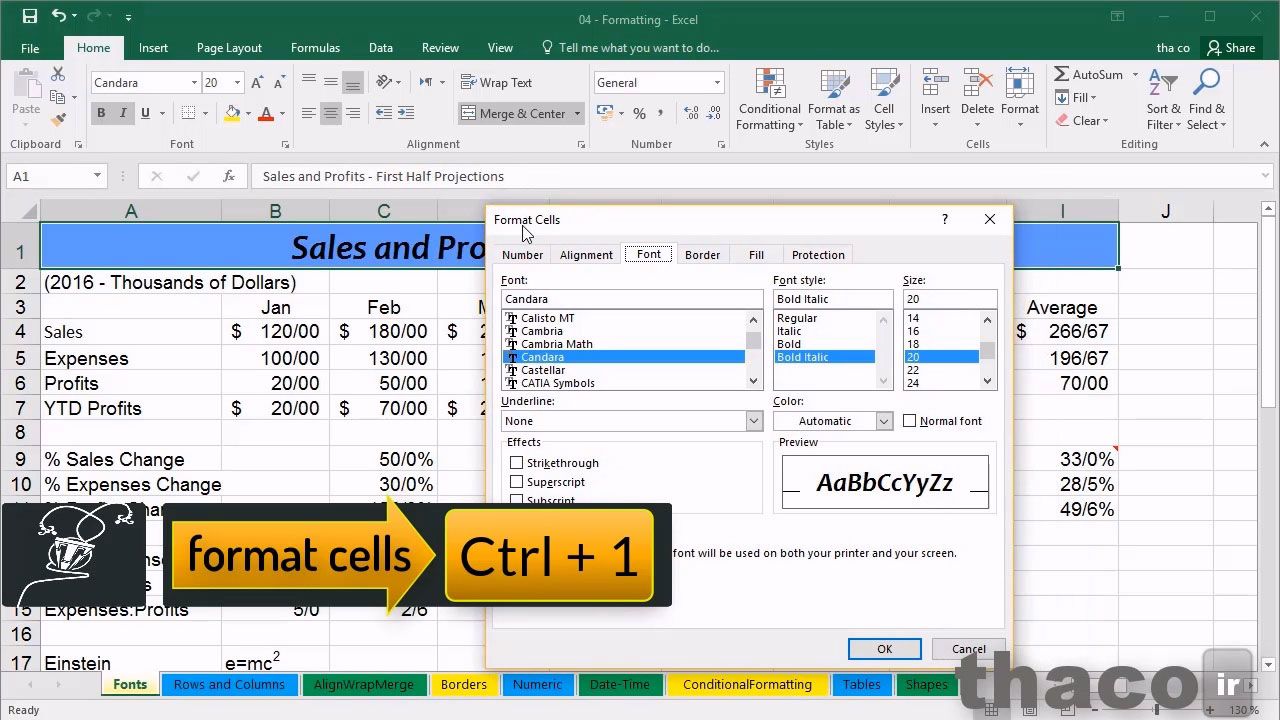The image size is (1280, 720).
Task: Tick the Strikethrough checkbox
Action: point(516,463)
